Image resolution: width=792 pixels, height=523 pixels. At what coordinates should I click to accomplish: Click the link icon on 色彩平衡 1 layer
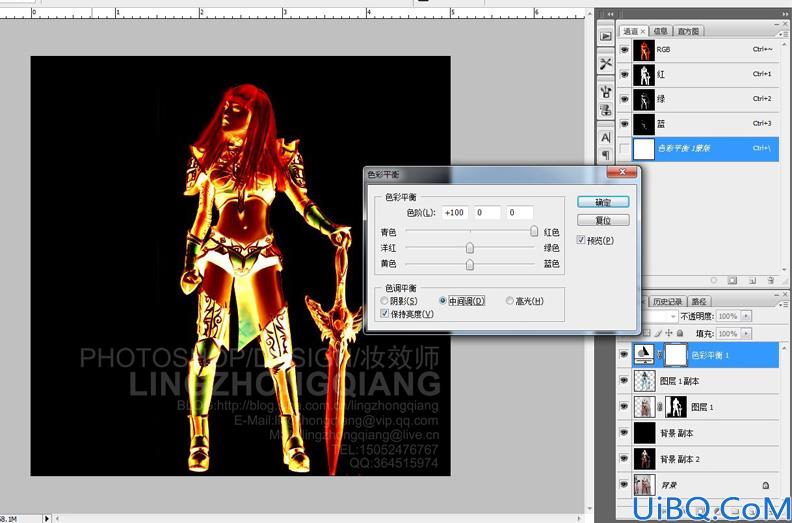659,355
